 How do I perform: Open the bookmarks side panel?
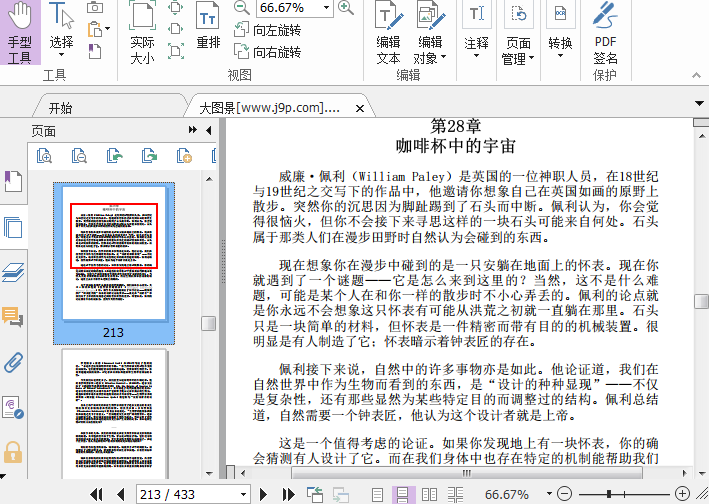(x=13, y=182)
